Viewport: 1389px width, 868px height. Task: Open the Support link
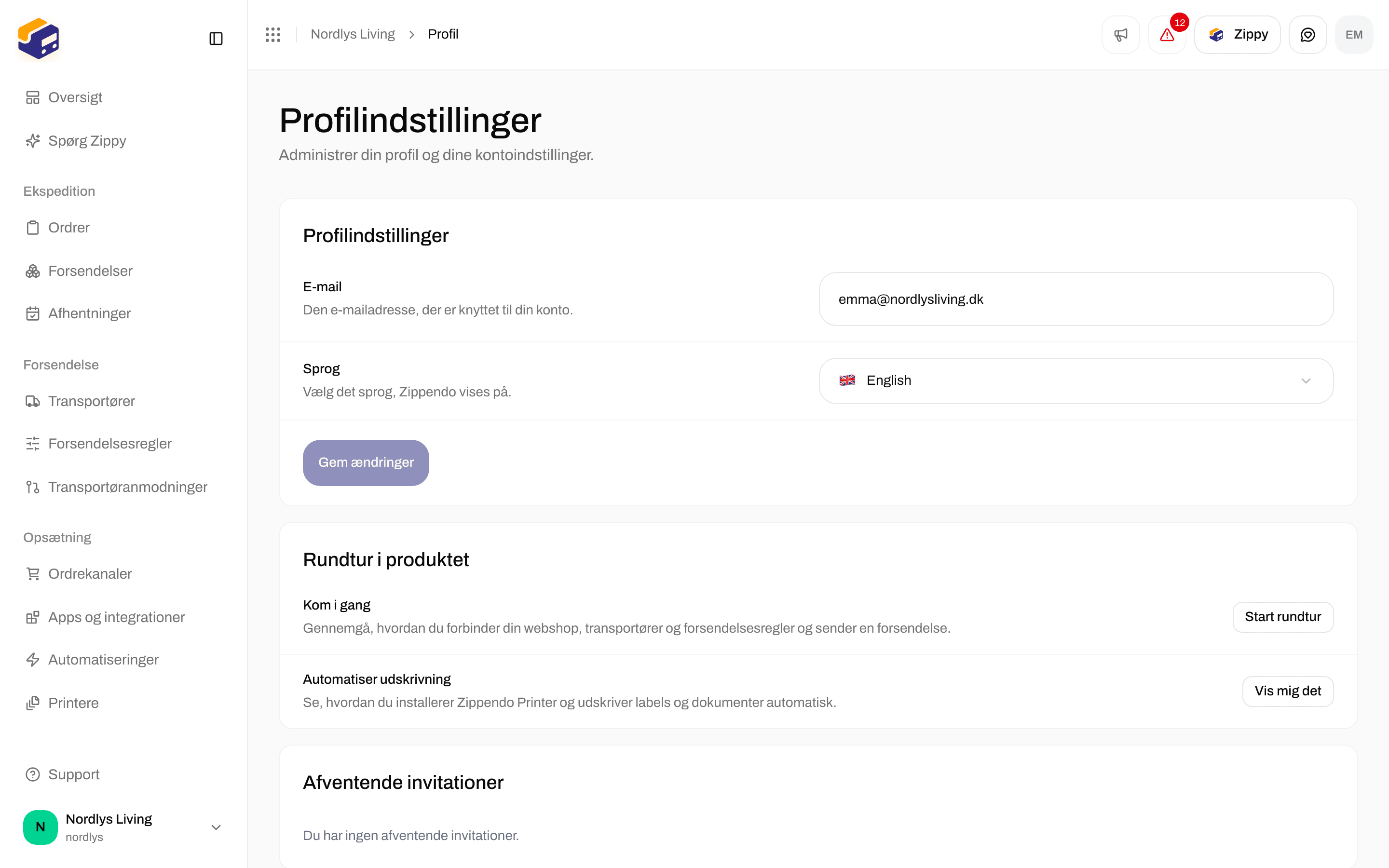point(123,774)
